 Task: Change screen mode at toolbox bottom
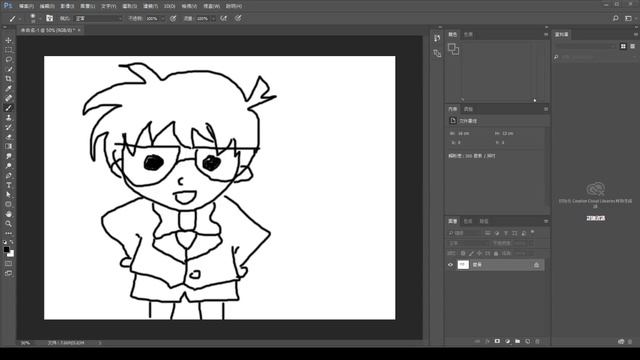(x=8, y=273)
